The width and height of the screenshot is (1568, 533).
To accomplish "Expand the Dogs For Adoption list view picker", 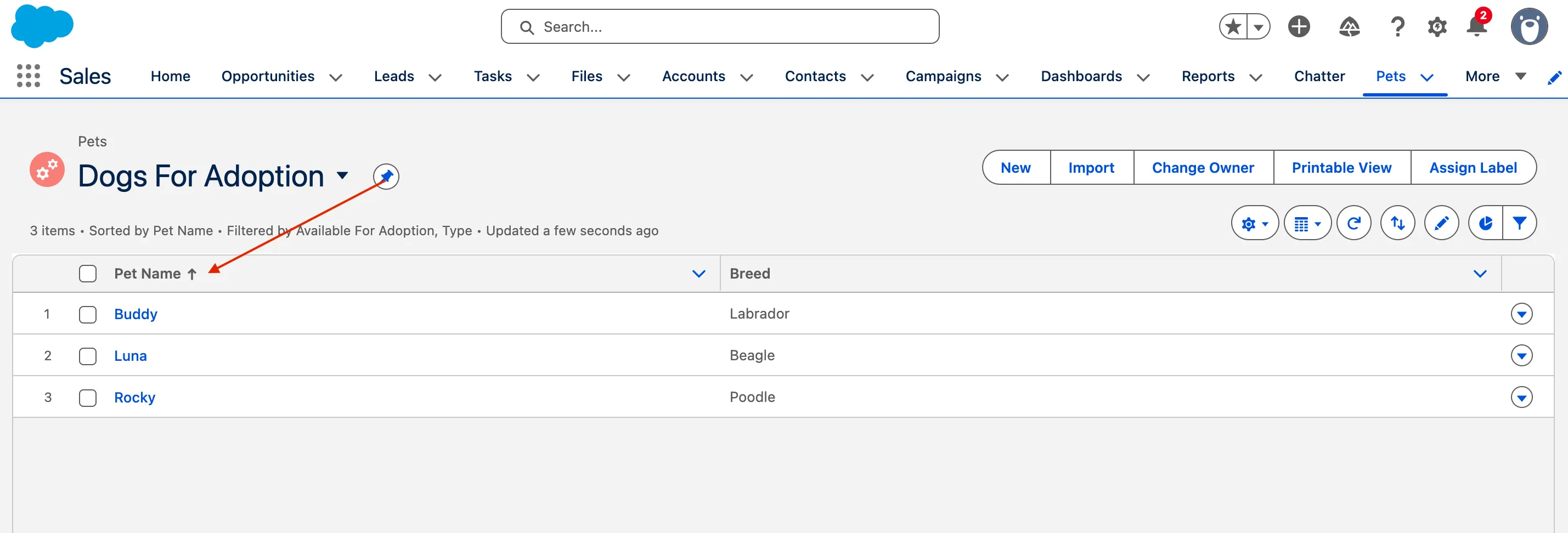I will (343, 176).
